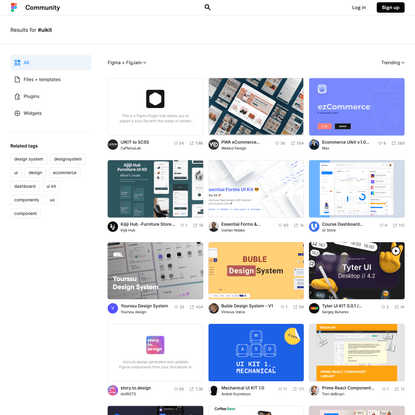Click the Yourssu Design System title link
This screenshot has height=415, width=415.
[x=144, y=306]
